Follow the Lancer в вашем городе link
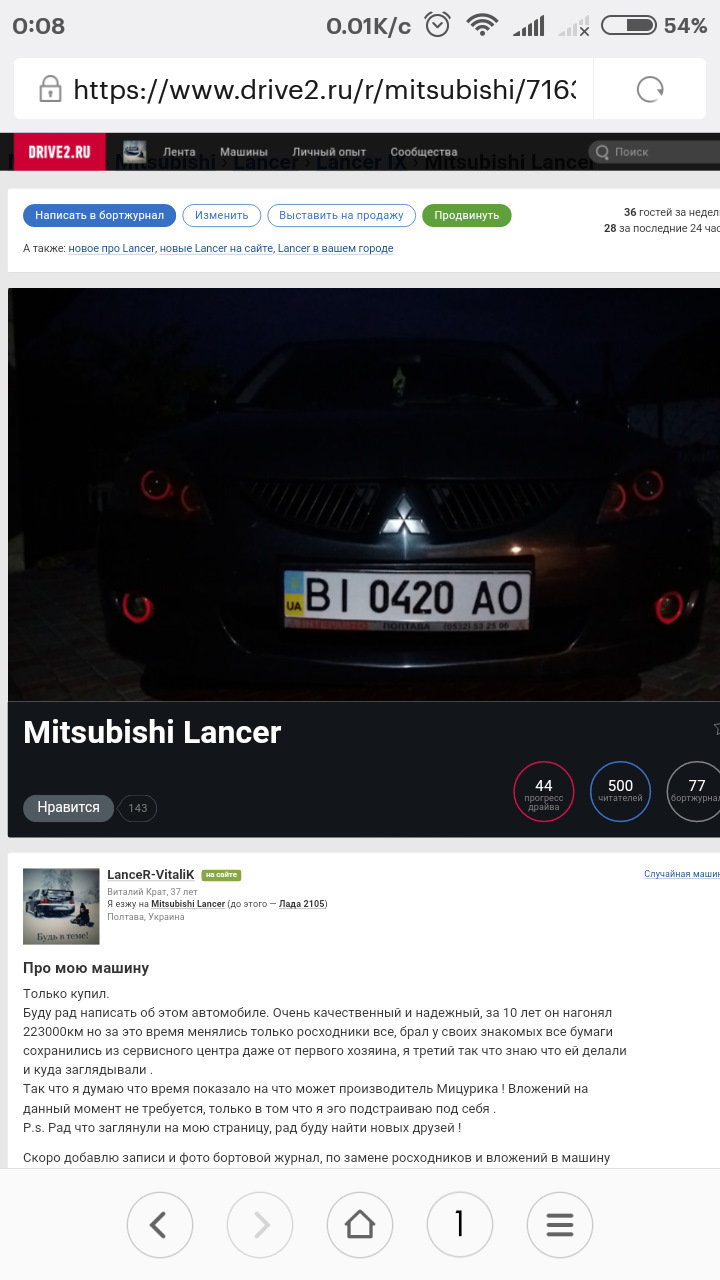Image resolution: width=720 pixels, height=1280 pixels. point(335,248)
